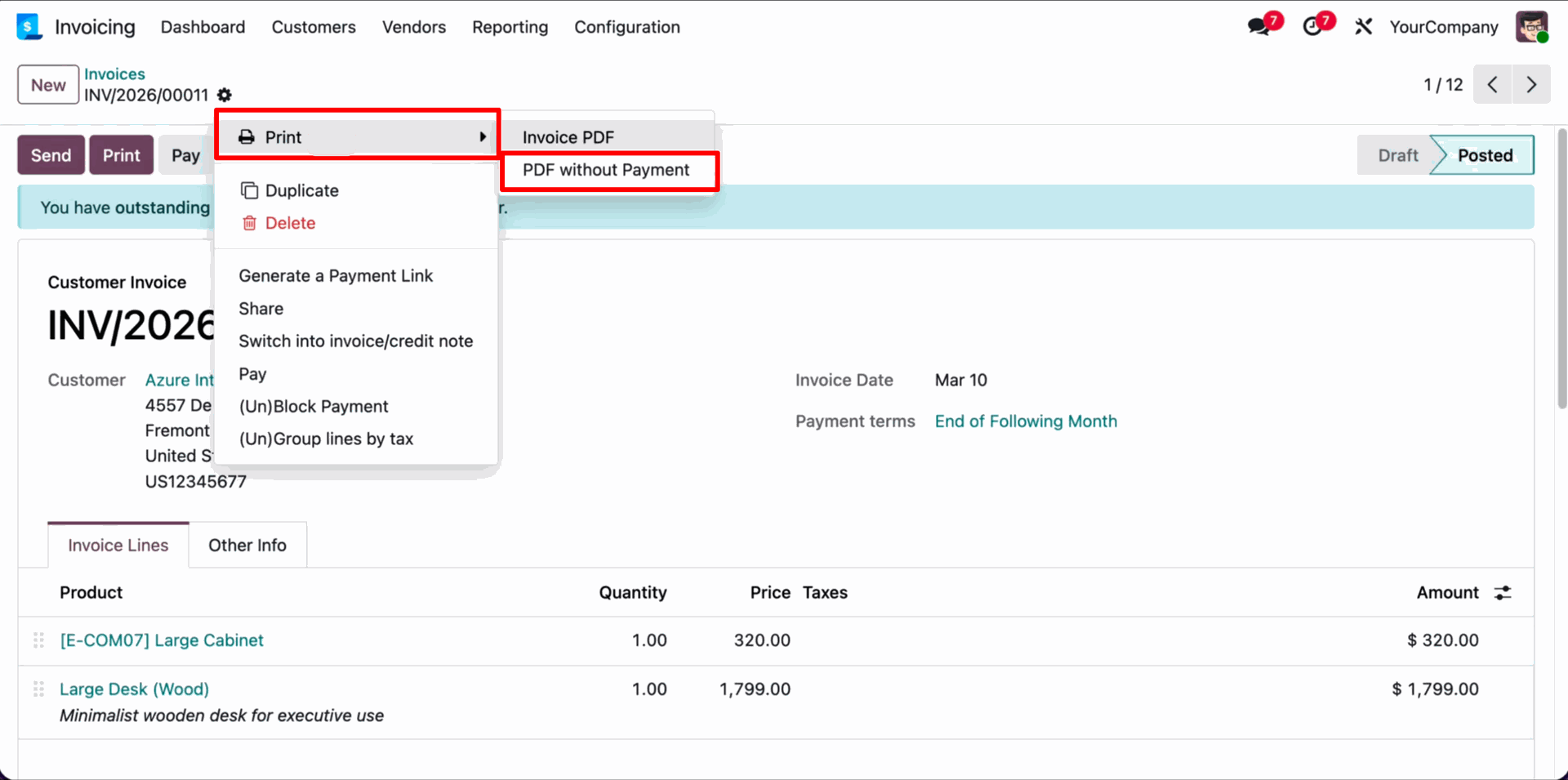
Task: Open the activities clock icon
Action: (x=1312, y=27)
